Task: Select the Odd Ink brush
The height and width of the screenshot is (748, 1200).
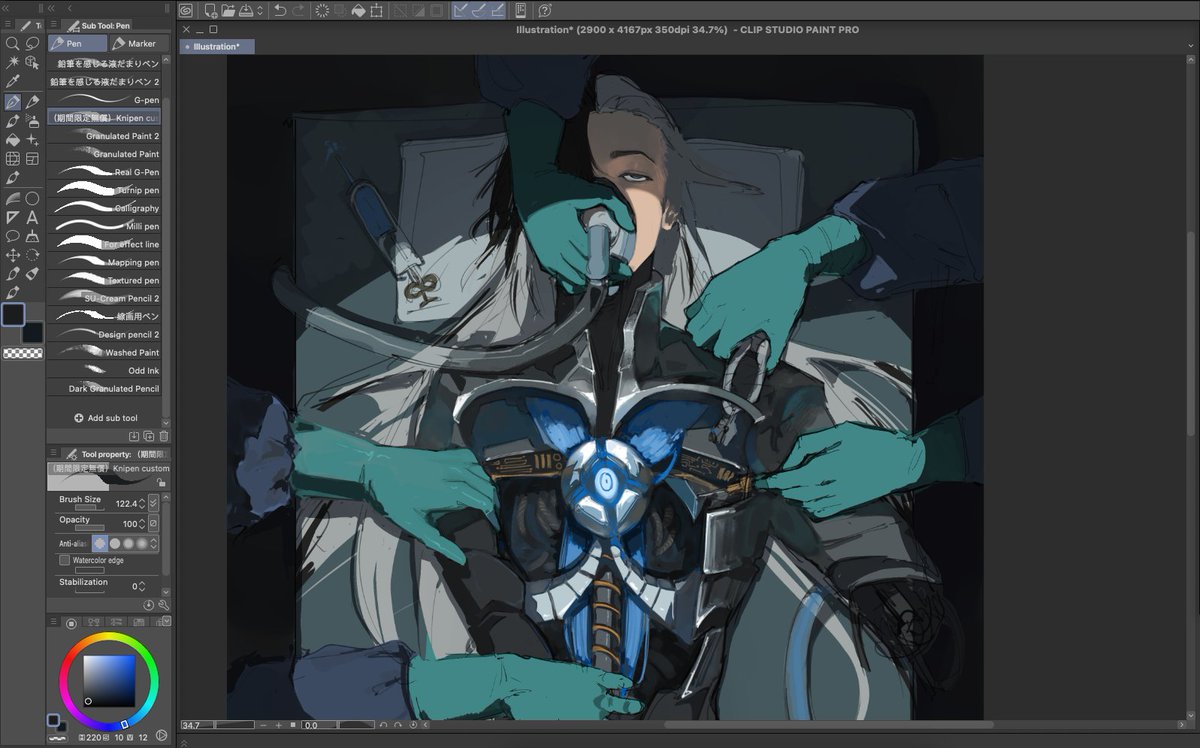Action: (x=104, y=370)
